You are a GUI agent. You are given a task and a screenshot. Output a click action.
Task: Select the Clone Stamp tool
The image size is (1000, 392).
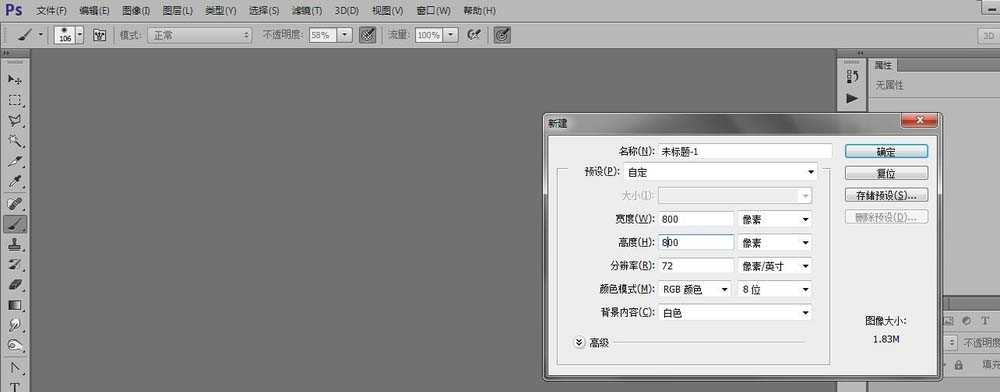[x=15, y=244]
